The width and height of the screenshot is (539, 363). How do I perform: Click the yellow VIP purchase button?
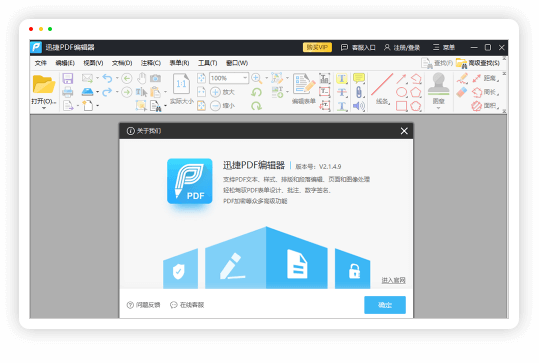[317, 47]
